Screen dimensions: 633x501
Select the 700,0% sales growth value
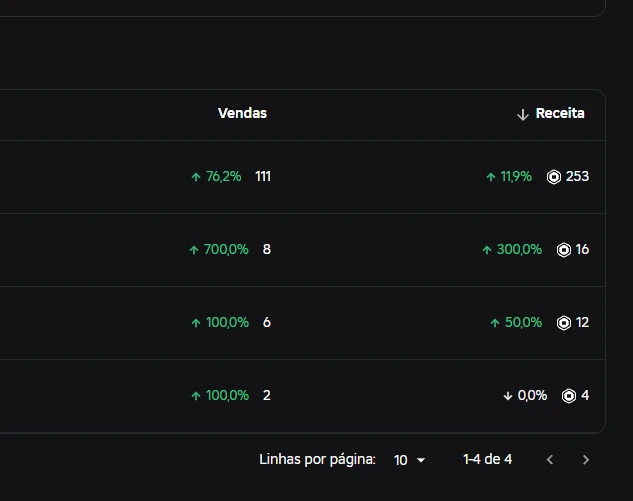pyautogui.click(x=226, y=249)
